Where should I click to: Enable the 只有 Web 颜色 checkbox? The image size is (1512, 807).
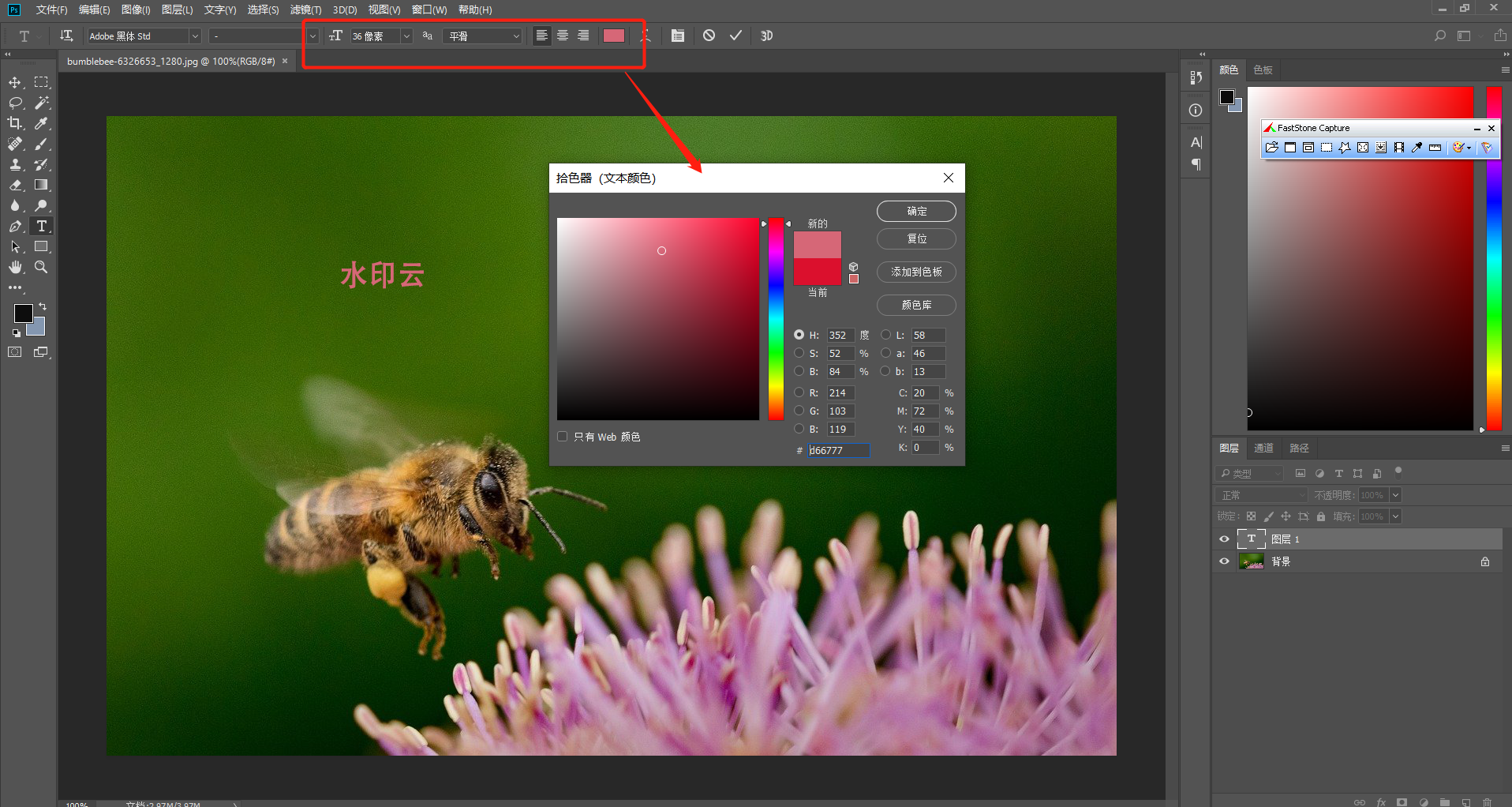pyautogui.click(x=563, y=437)
